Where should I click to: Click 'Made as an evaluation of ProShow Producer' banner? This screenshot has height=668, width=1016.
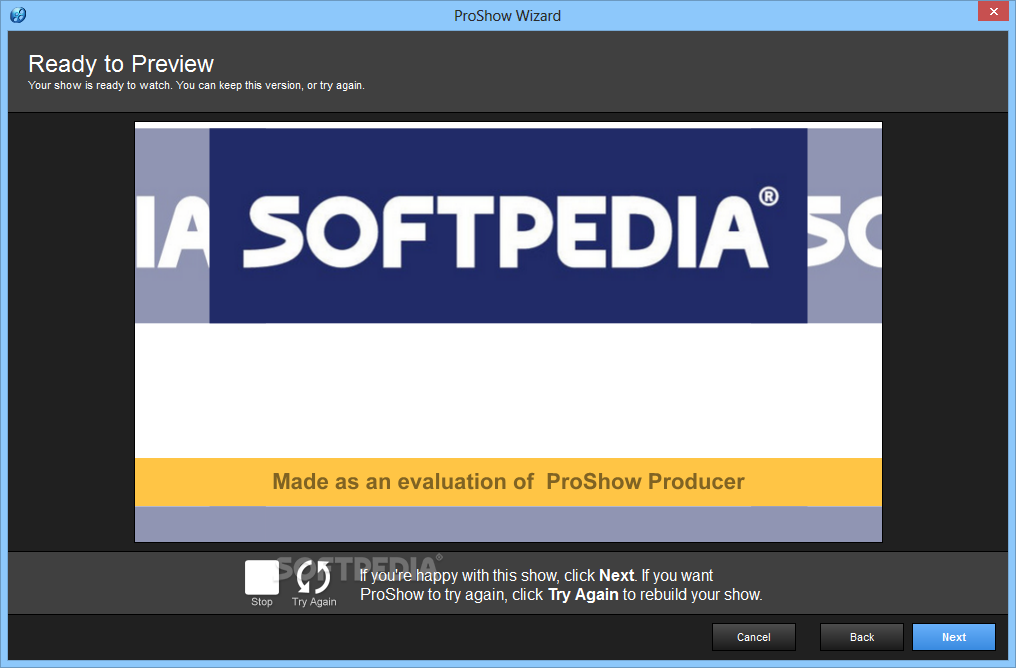[508, 482]
